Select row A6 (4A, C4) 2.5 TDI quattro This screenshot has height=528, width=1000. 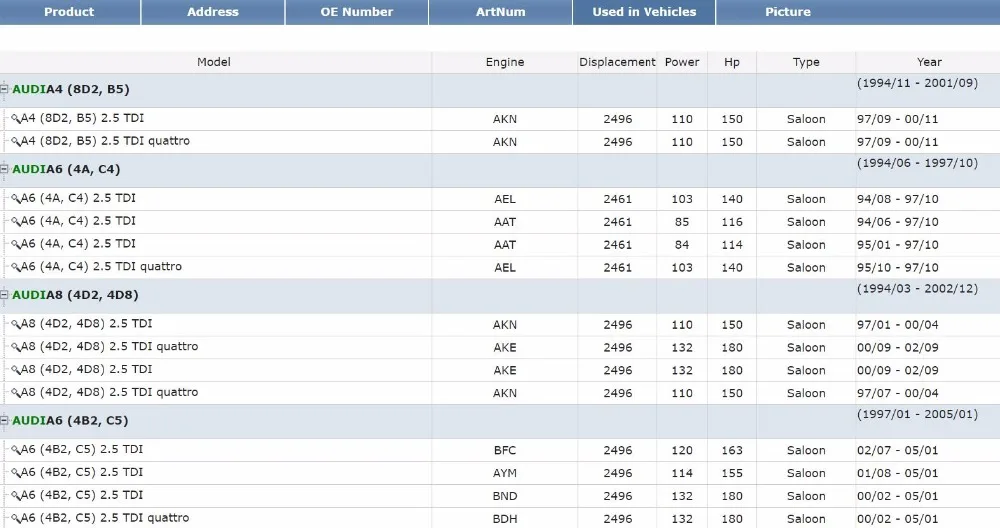[500, 267]
